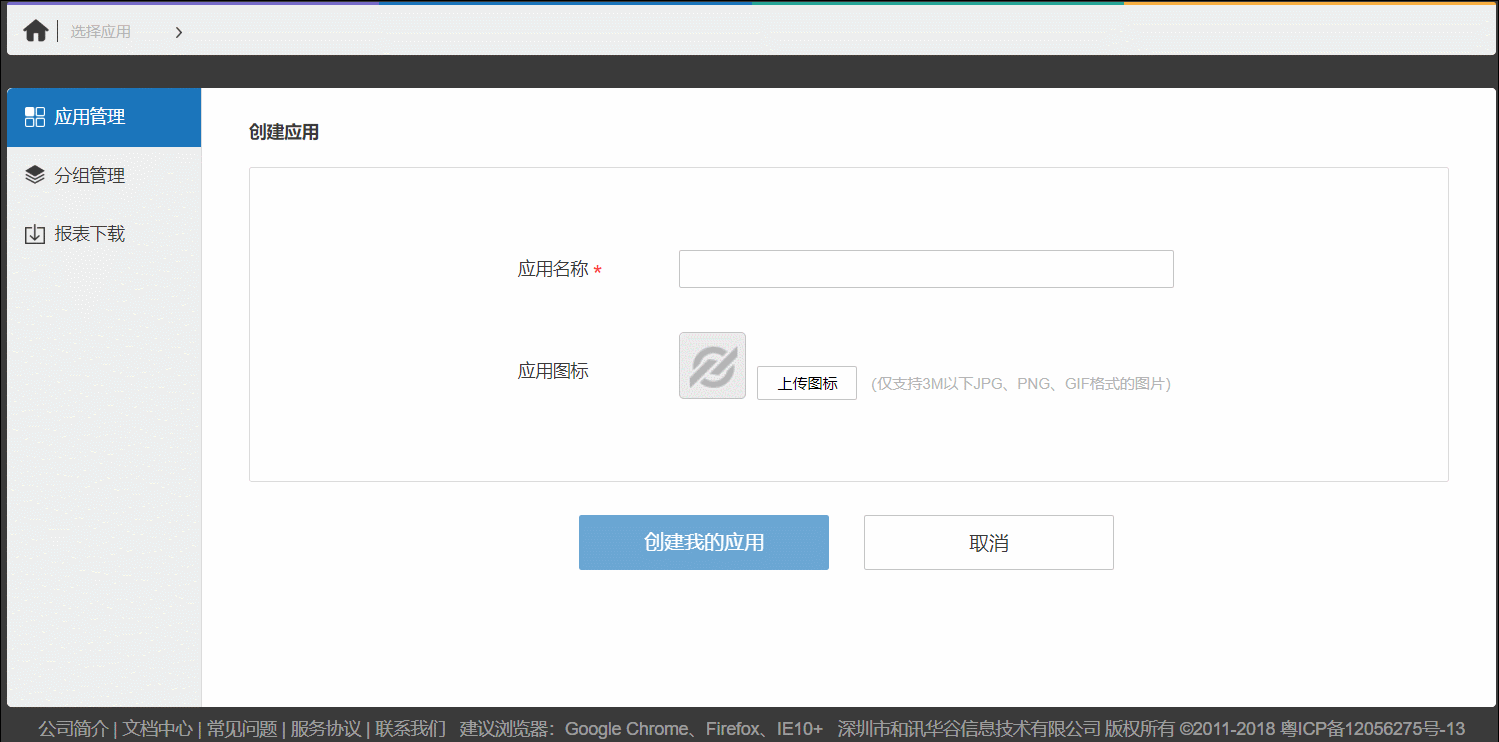
Task: Click the 取消 button
Action: [x=989, y=542]
